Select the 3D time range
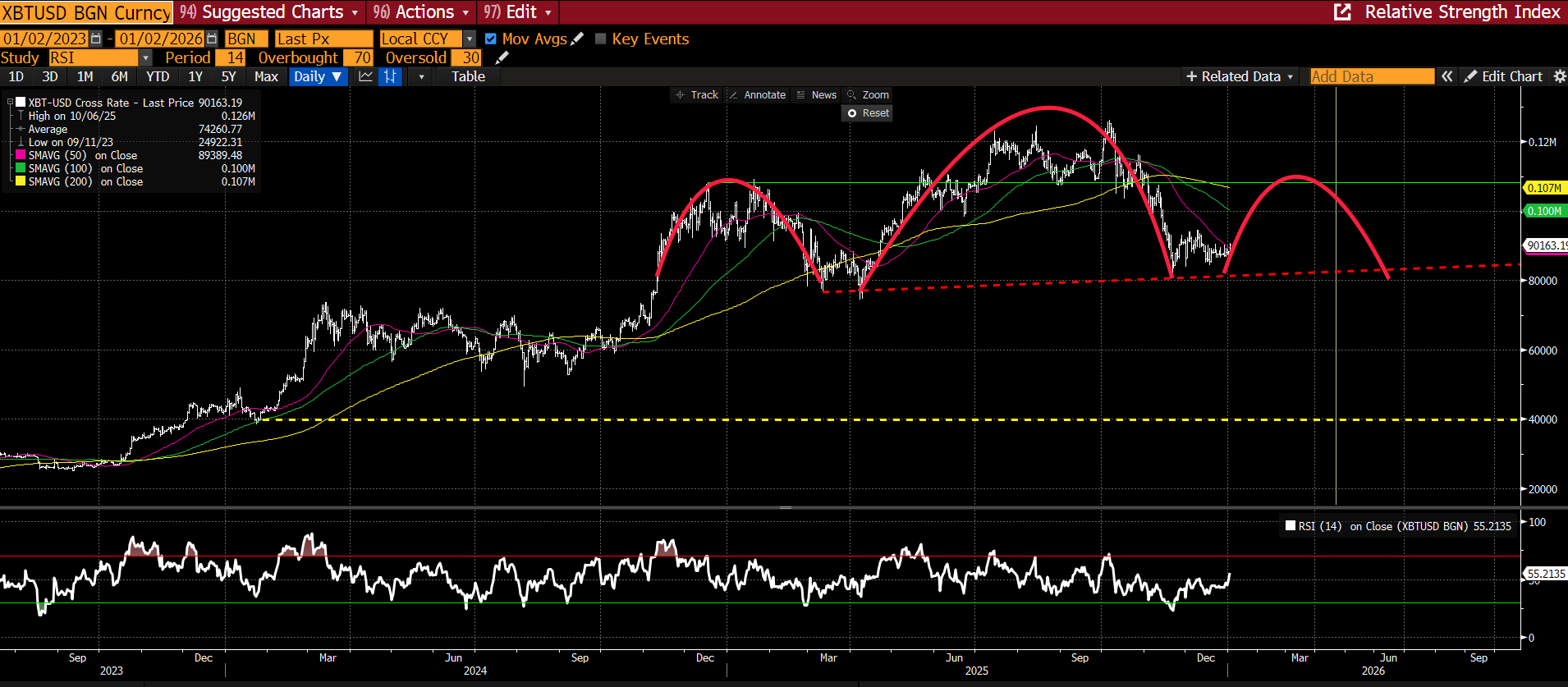Viewport: 1568px width, 687px height. pos(50,76)
